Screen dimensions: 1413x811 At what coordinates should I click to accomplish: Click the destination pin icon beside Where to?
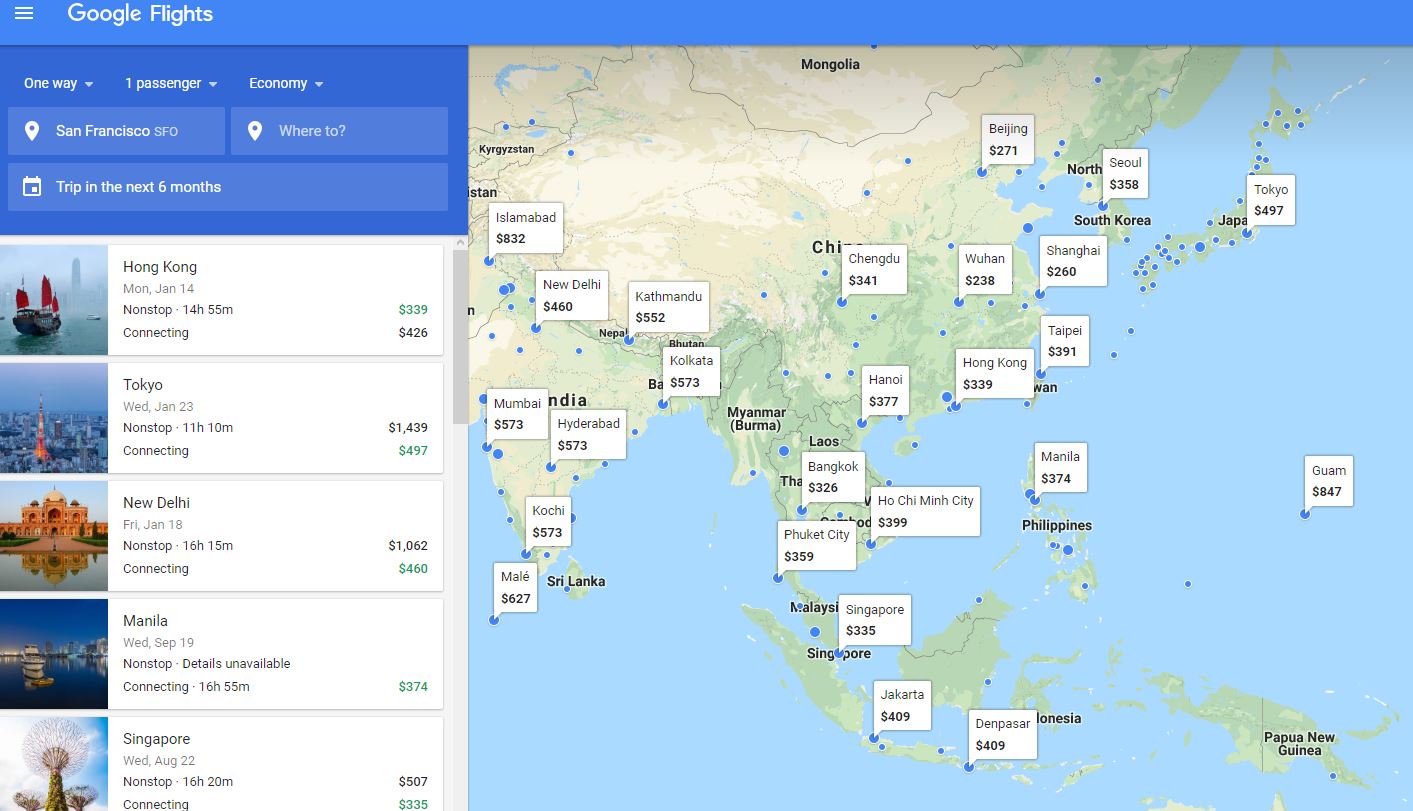(255, 131)
